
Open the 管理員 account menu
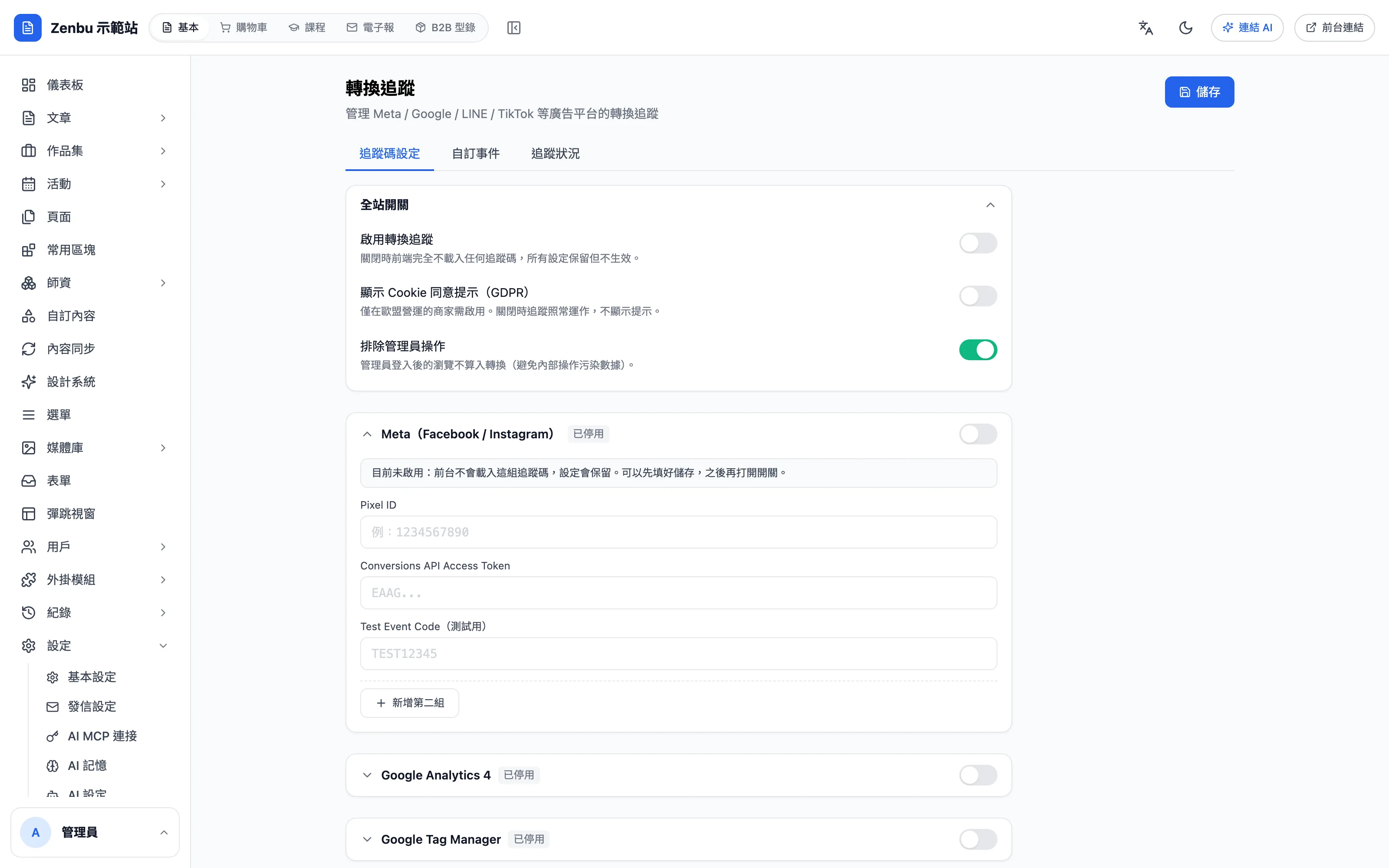(x=95, y=832)
